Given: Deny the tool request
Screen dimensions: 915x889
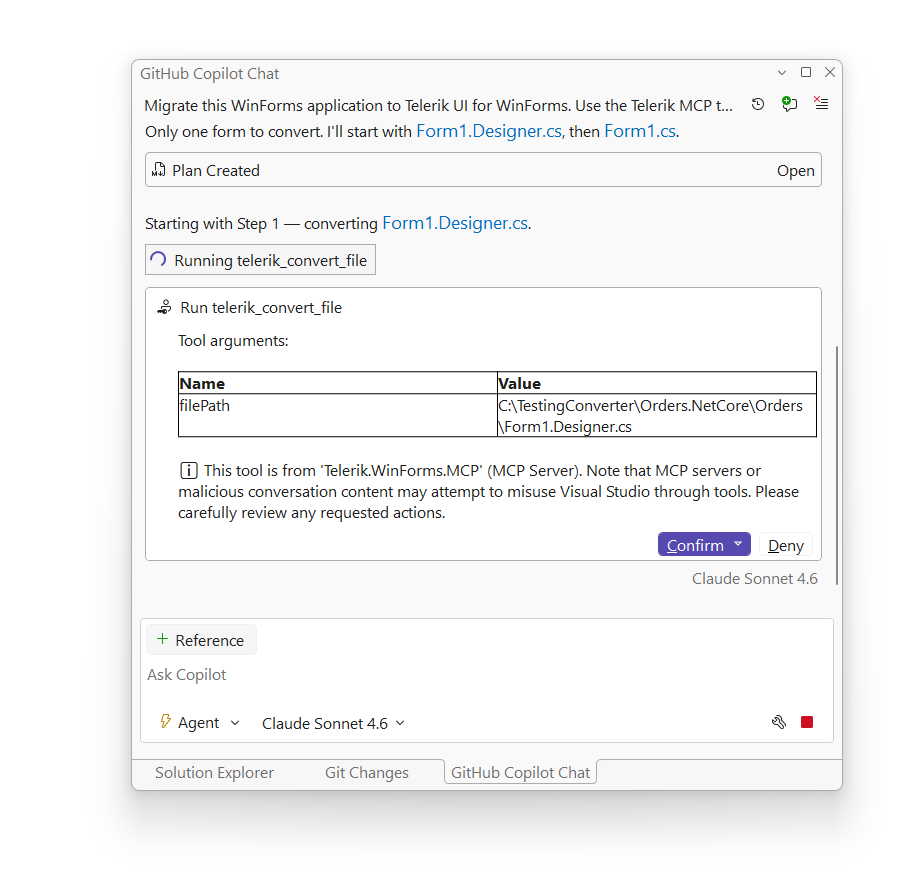Looking at the screenshot, I should click(785, 545).
